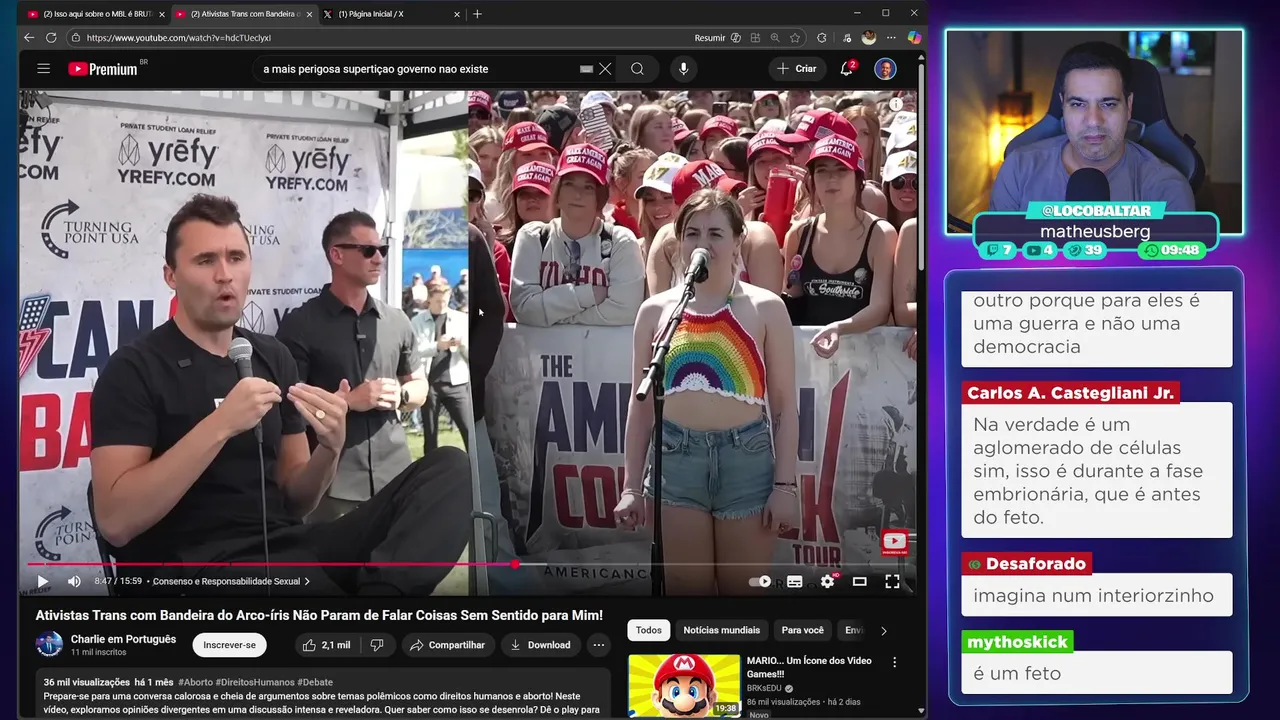
Task: Open browser three-dot settings menu
Action: coord(891,38)
